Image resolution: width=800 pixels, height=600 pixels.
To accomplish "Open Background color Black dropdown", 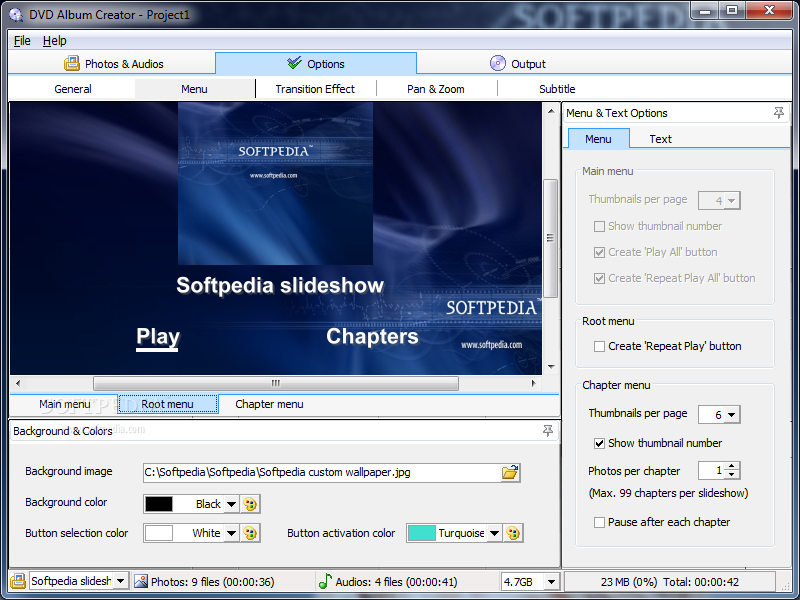I will (x=232, y=504).
